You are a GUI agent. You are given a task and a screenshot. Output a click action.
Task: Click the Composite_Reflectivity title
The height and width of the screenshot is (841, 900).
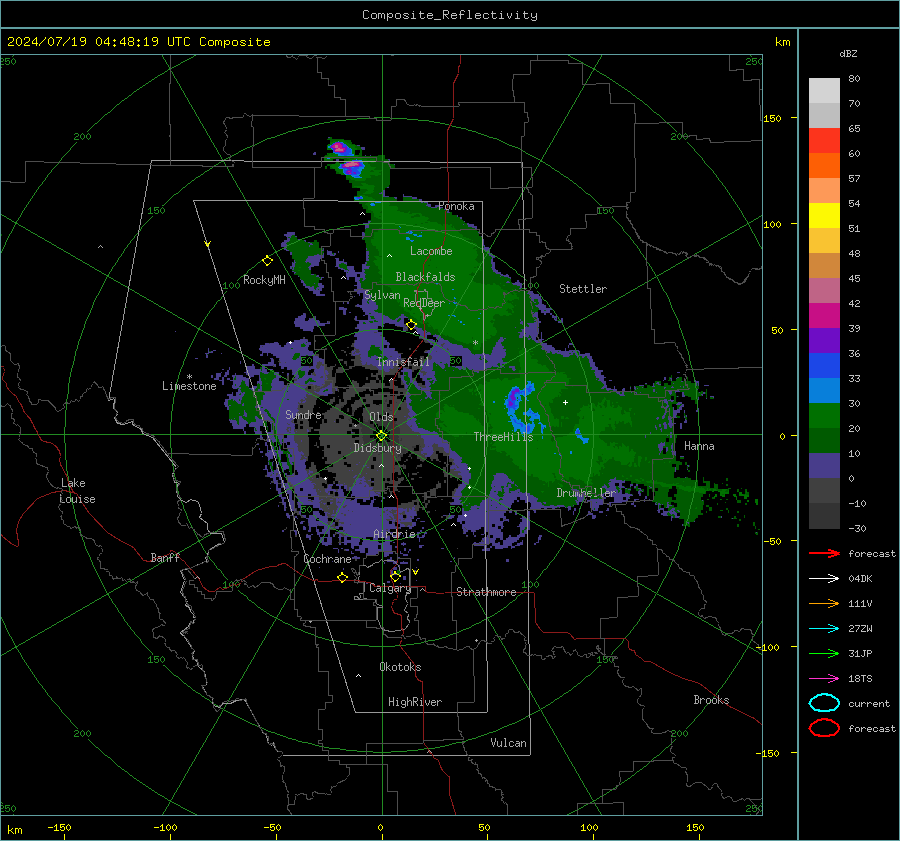pos(450,15)
